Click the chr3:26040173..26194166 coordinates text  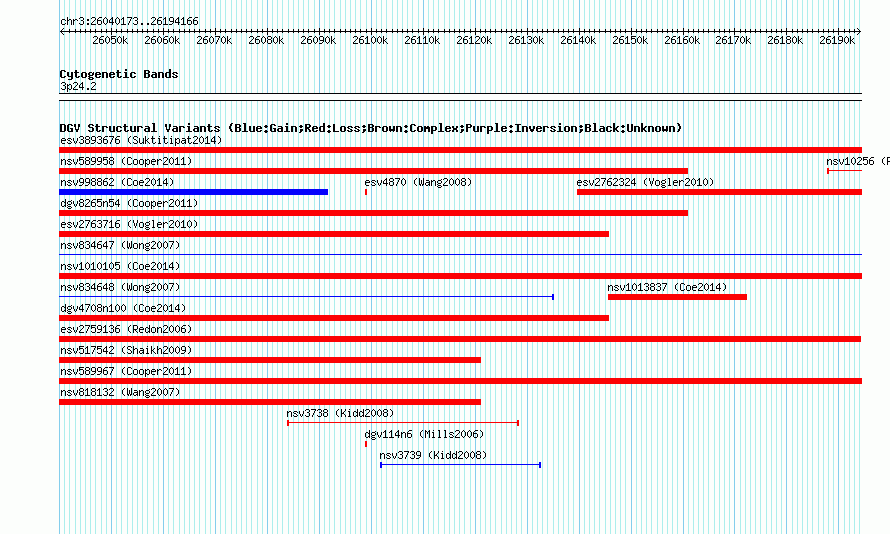(129, 22)
